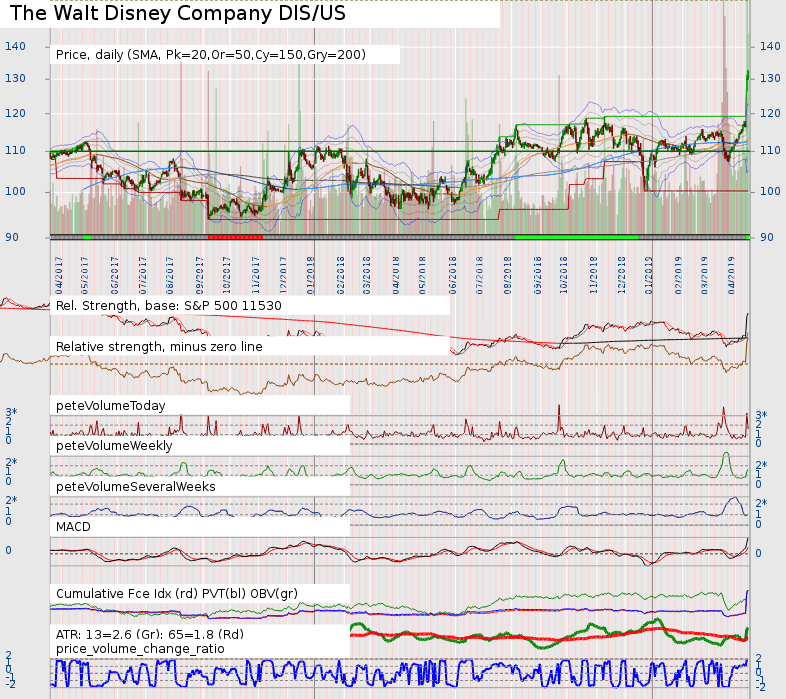Click the 'Relative strength, minus zero line' label
Screen dimensions: 786x699
159,346
